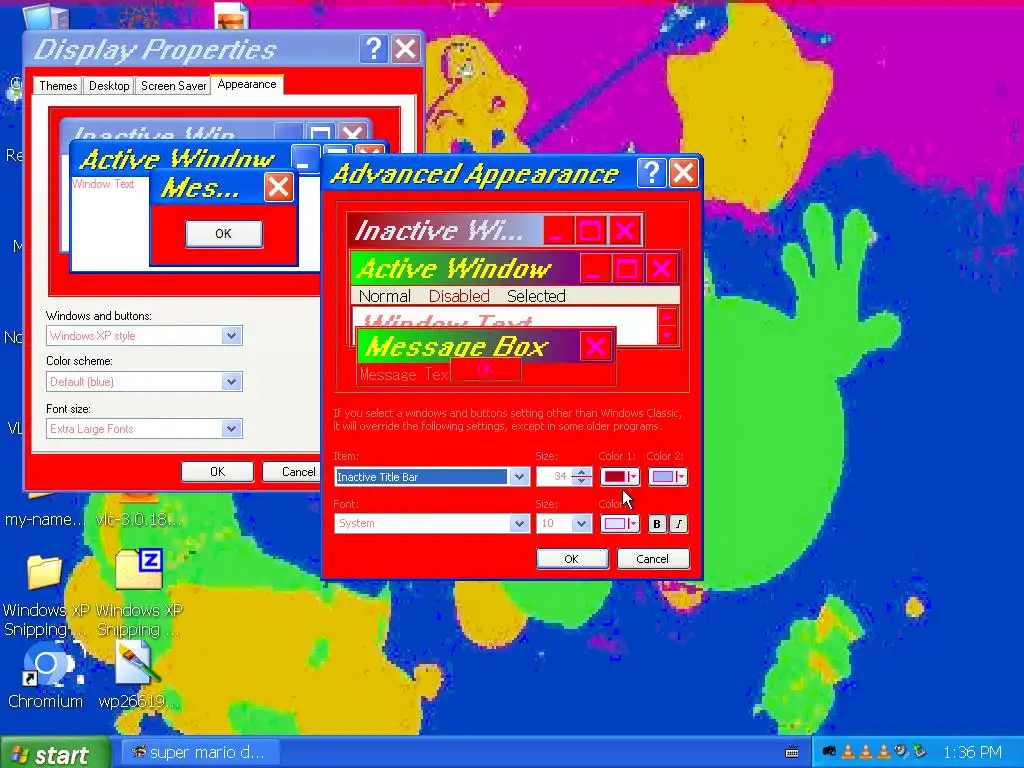Click the Start button

pyautogui.click(x=55, y=754)
